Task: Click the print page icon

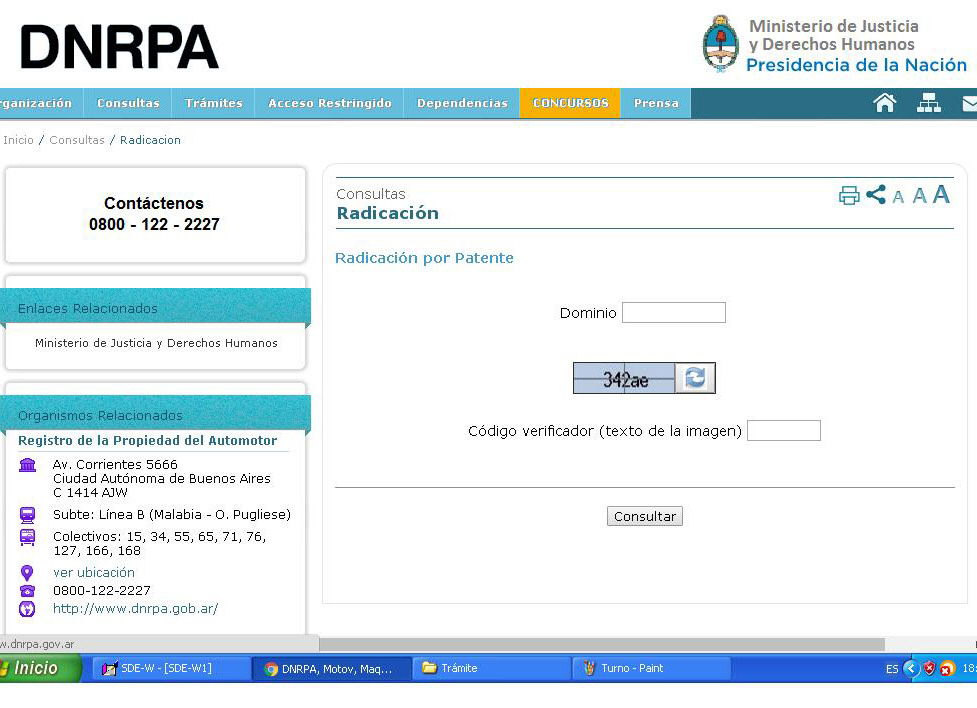Action: [x=849, y=196]
